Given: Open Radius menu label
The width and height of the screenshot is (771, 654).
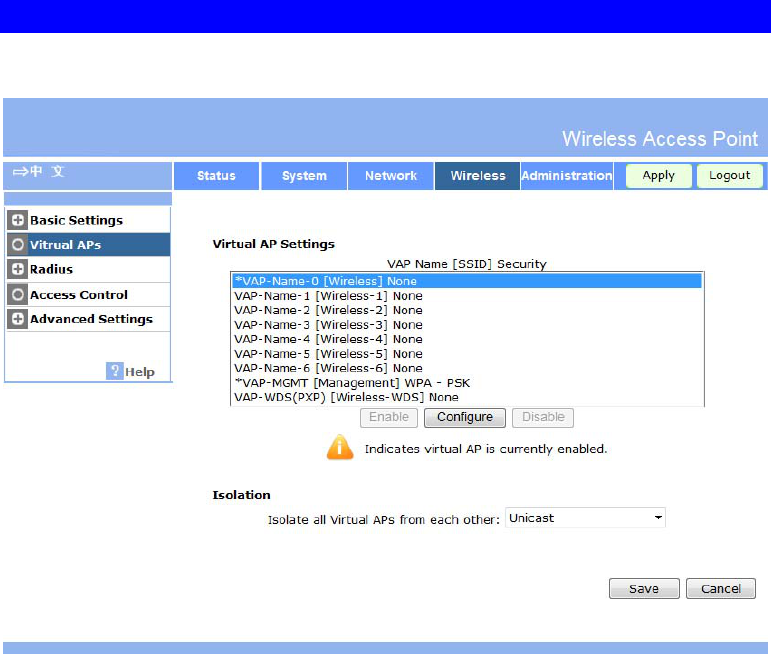Looking at the screenshot, I should [51, 269].
